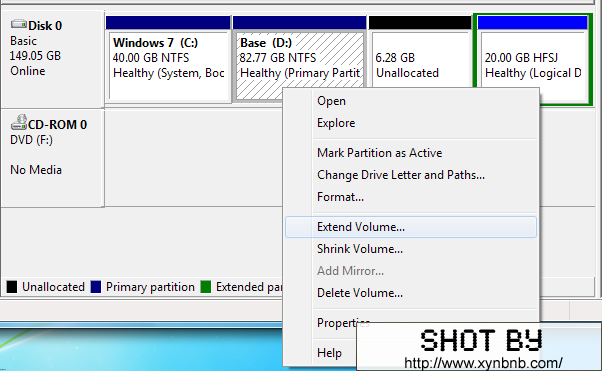
Task: Select Mark Partition as Active
Action: (411, 153)
